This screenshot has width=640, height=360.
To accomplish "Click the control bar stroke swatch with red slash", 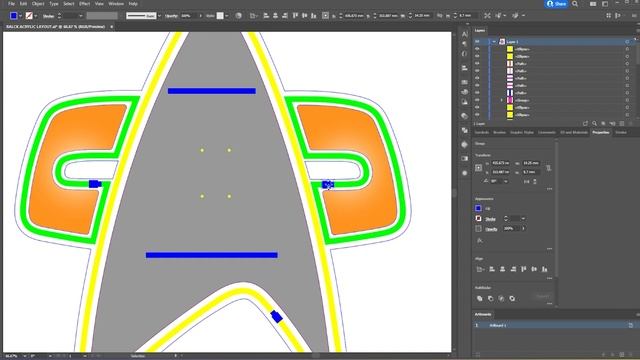I will [29, 16].
